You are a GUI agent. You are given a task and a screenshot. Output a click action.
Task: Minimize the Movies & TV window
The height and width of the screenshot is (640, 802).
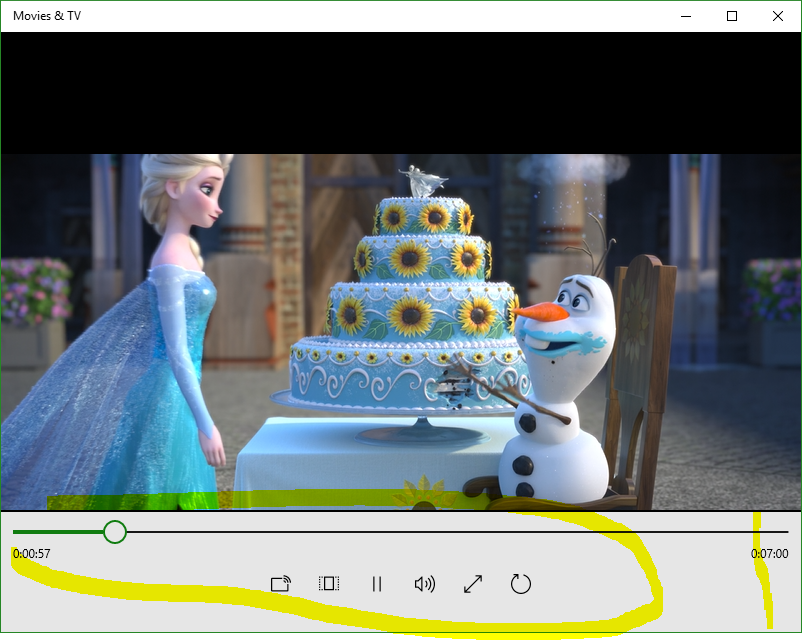(x=686, y=16)
